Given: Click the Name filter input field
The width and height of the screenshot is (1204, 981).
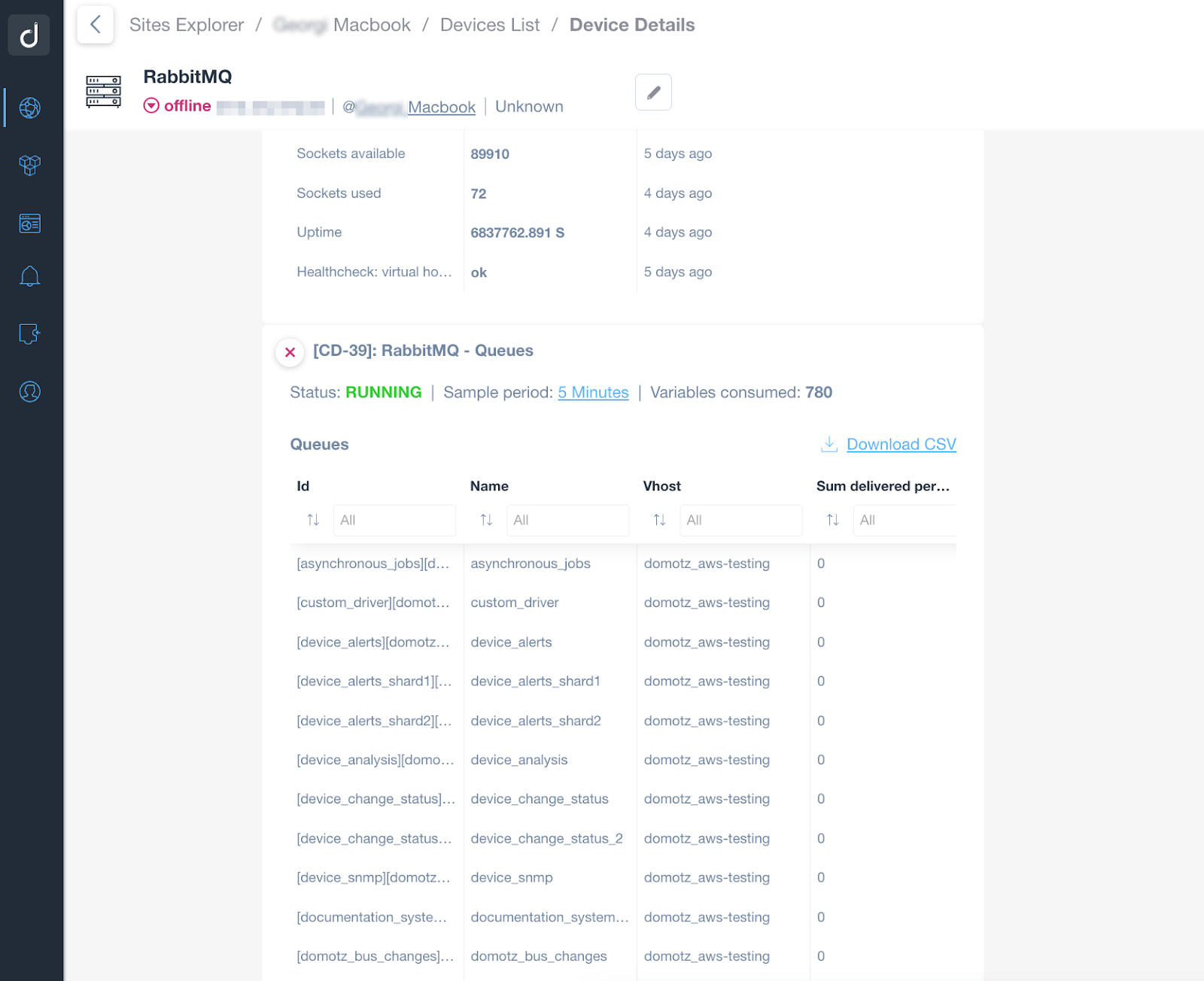Looking at the screenshot, I should [567, 520].
